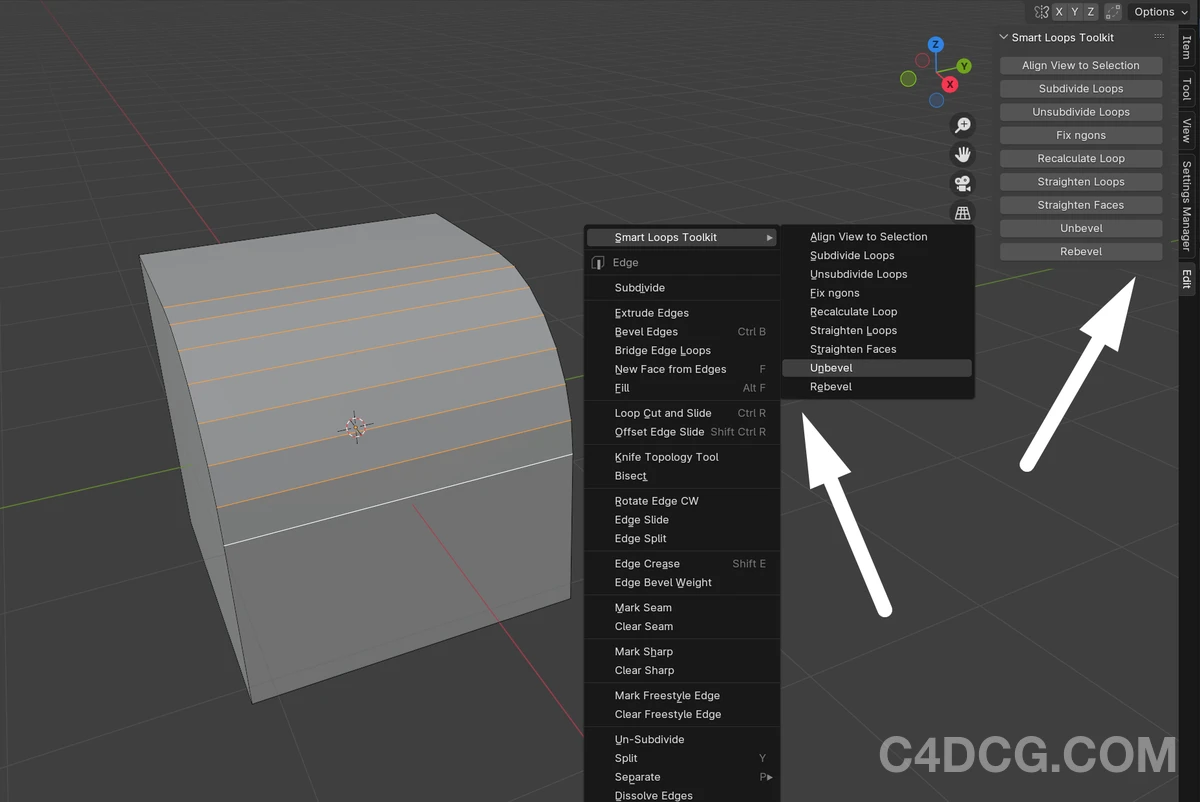Screen dimensions: 1200x802
Task: Expand the Smart Loops Toolkit submenu arrow
Action: 768,237
